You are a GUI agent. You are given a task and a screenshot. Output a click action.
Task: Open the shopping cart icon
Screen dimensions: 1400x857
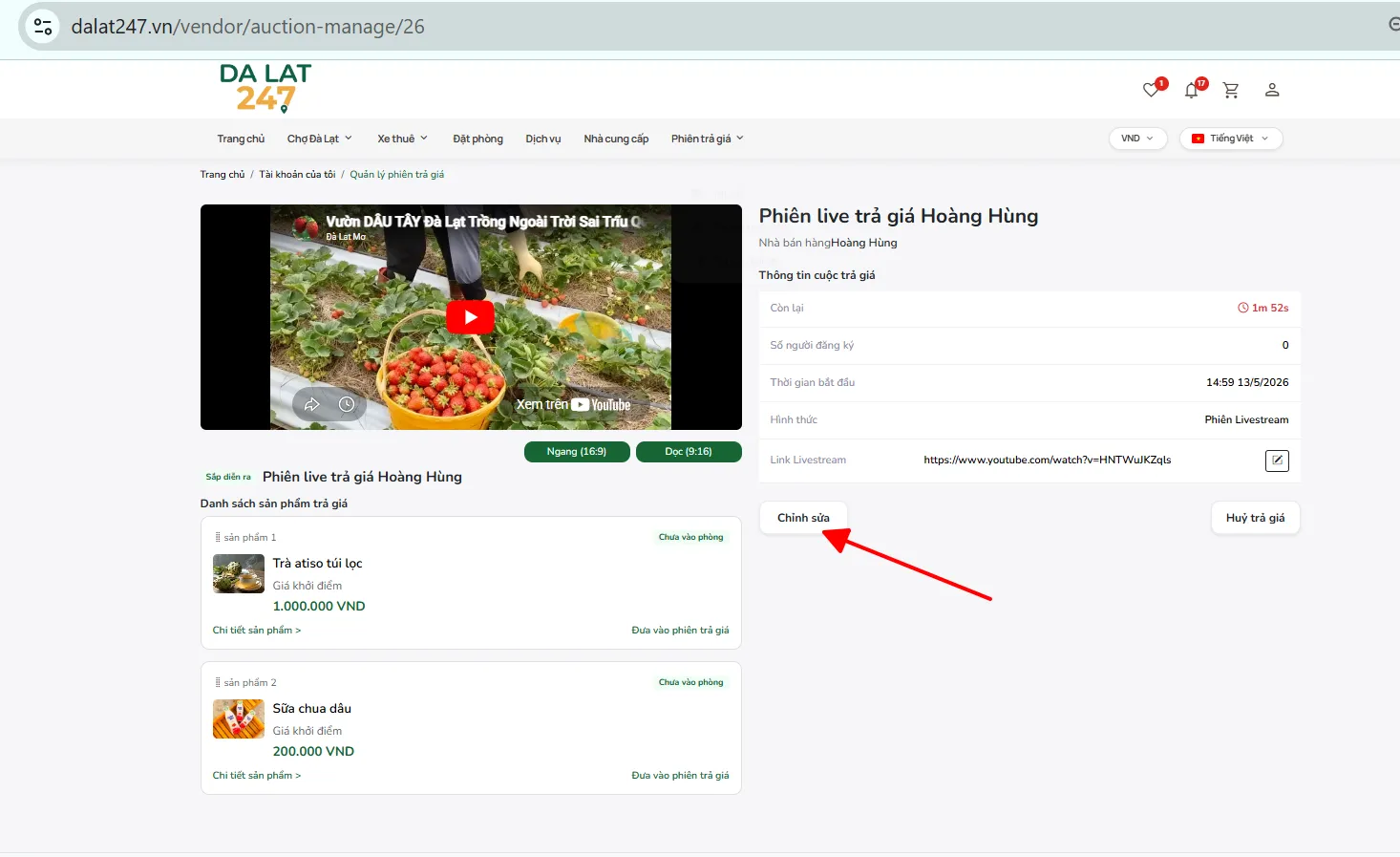[1231, 90]
